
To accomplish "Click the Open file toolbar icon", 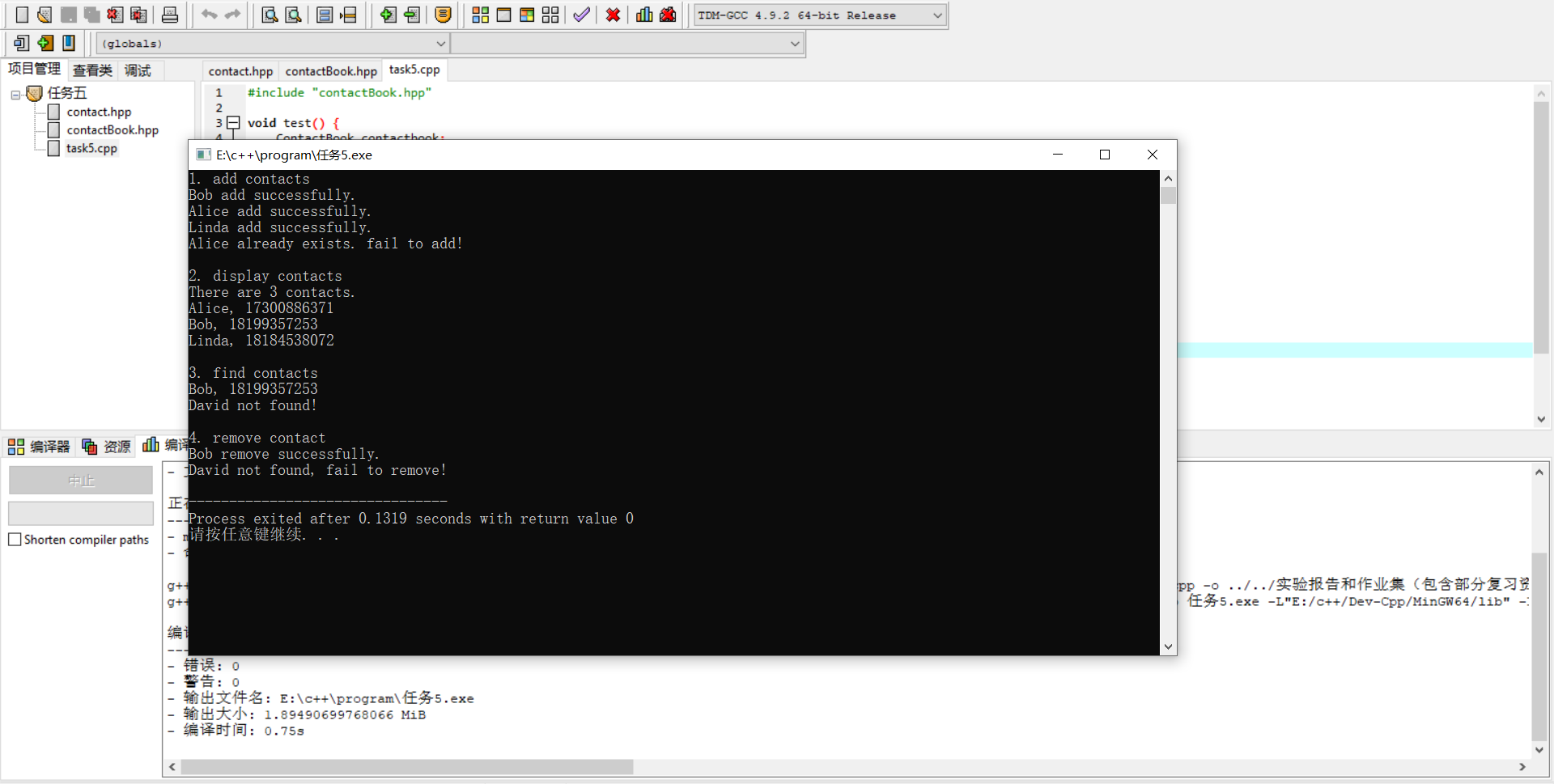I will tap(45, 15).
